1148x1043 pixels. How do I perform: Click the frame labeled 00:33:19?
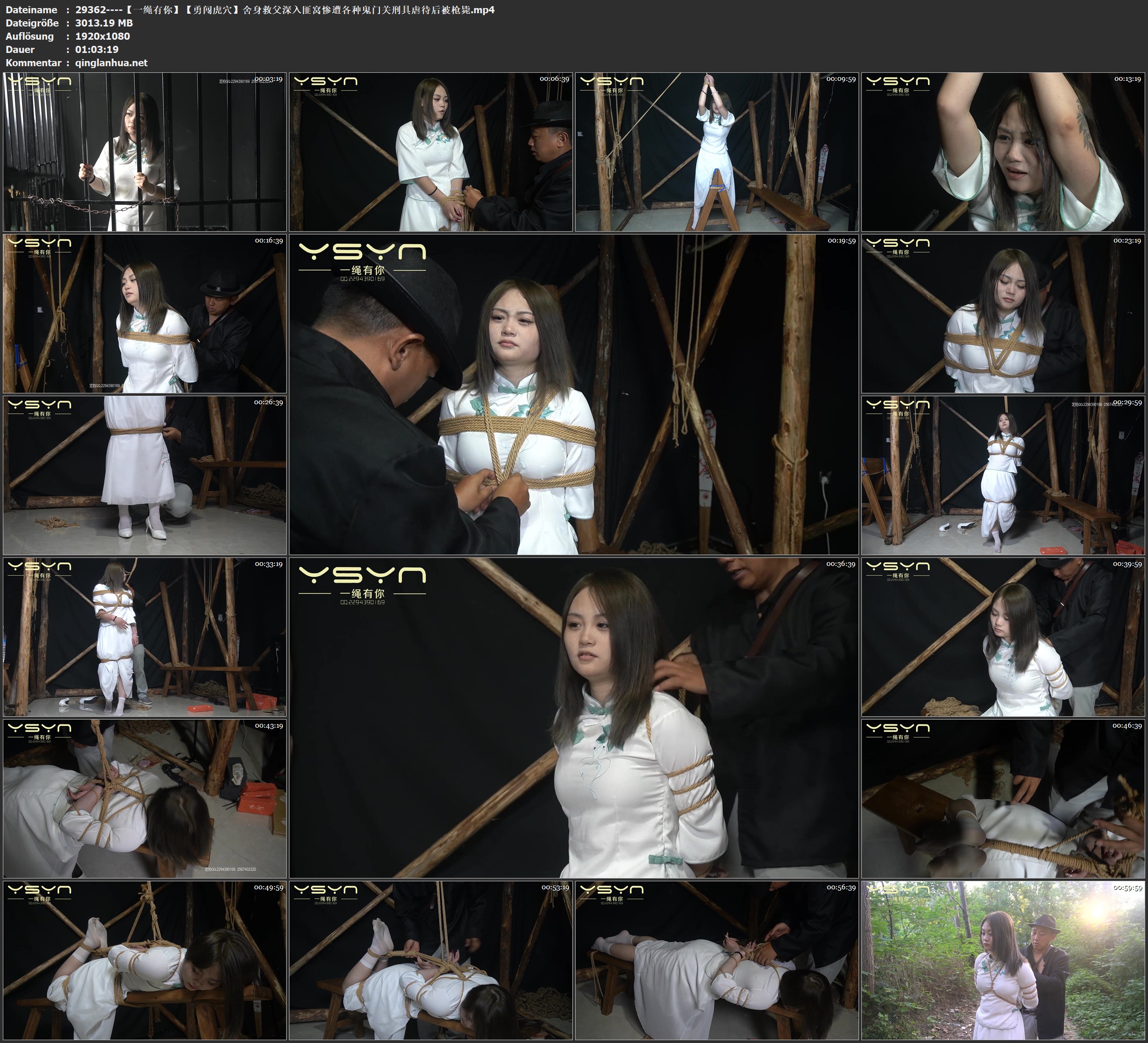point(145,636)
